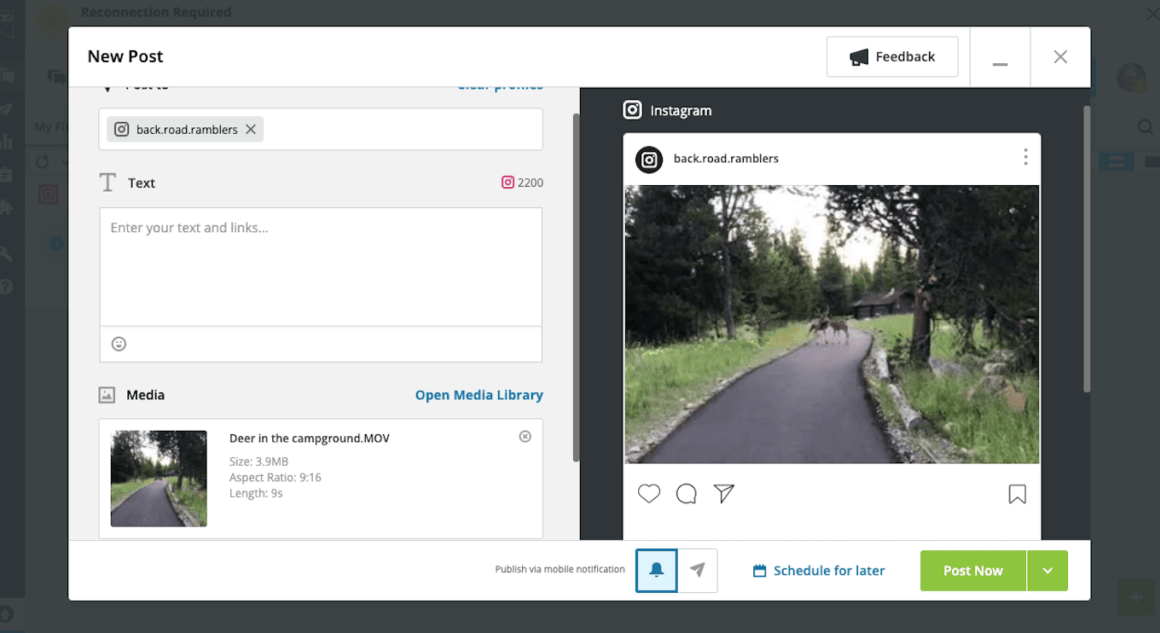Image resolution: width=1160 pixels, height=633 pixels.
Task: Click Schedule for later
Action: tap(818, 571)
